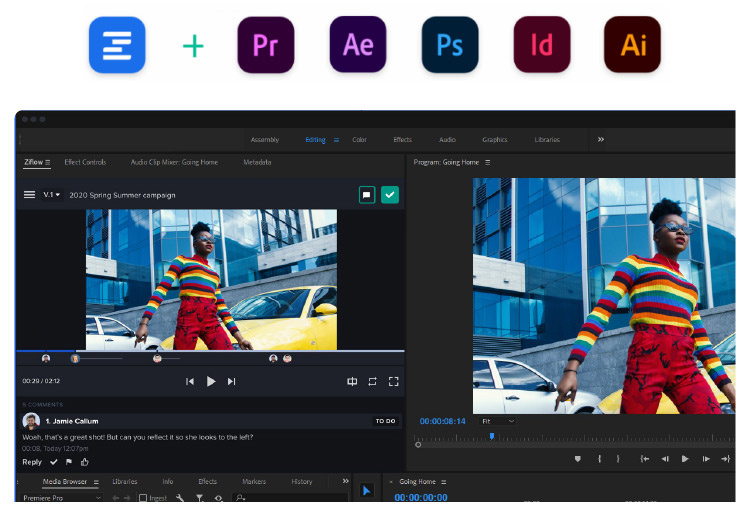Flag Jamie Callum's comment
The width and height of the screenshot is (751, 514).
[69, 462]
